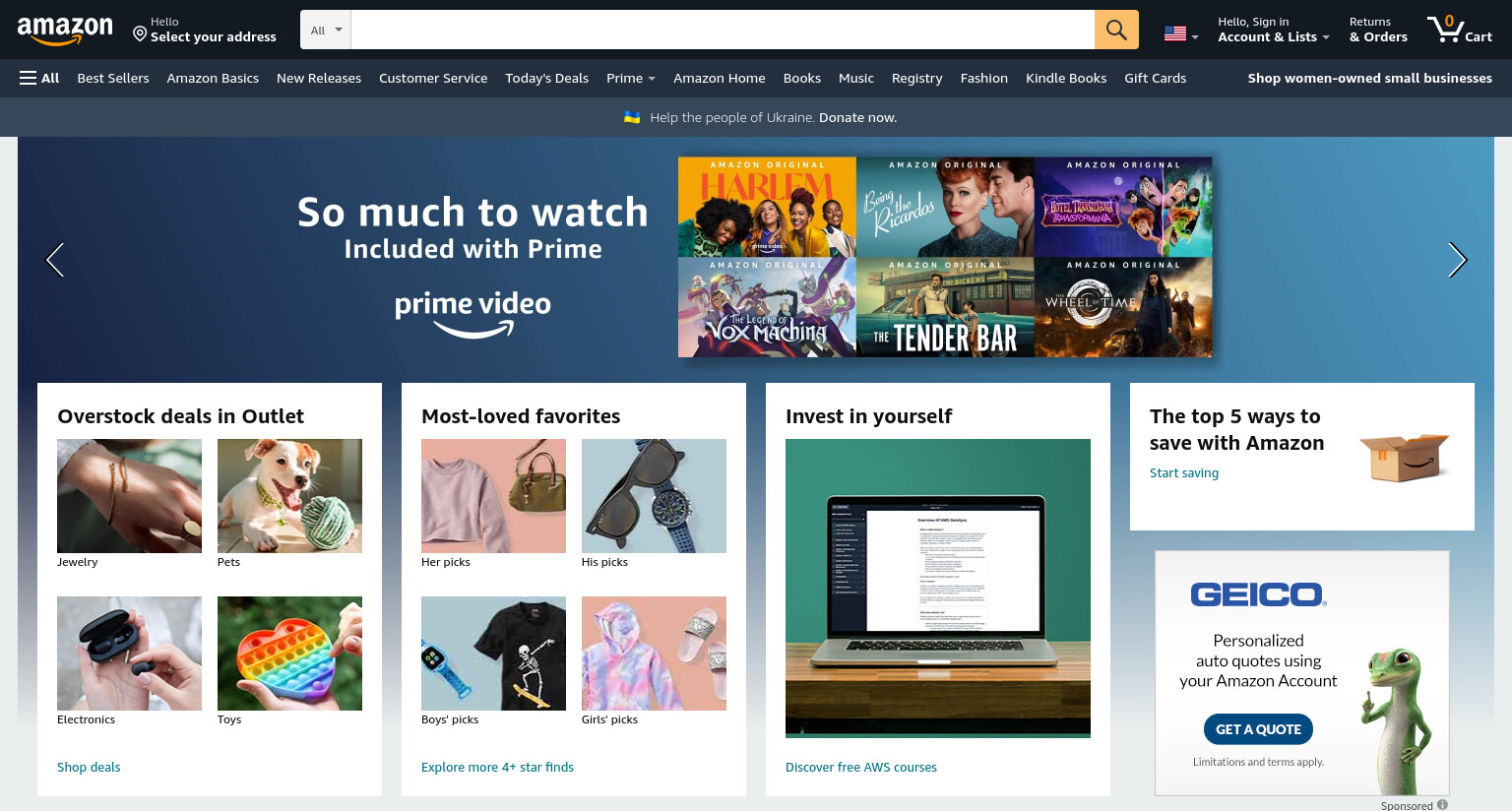Click Select your address

214,36
